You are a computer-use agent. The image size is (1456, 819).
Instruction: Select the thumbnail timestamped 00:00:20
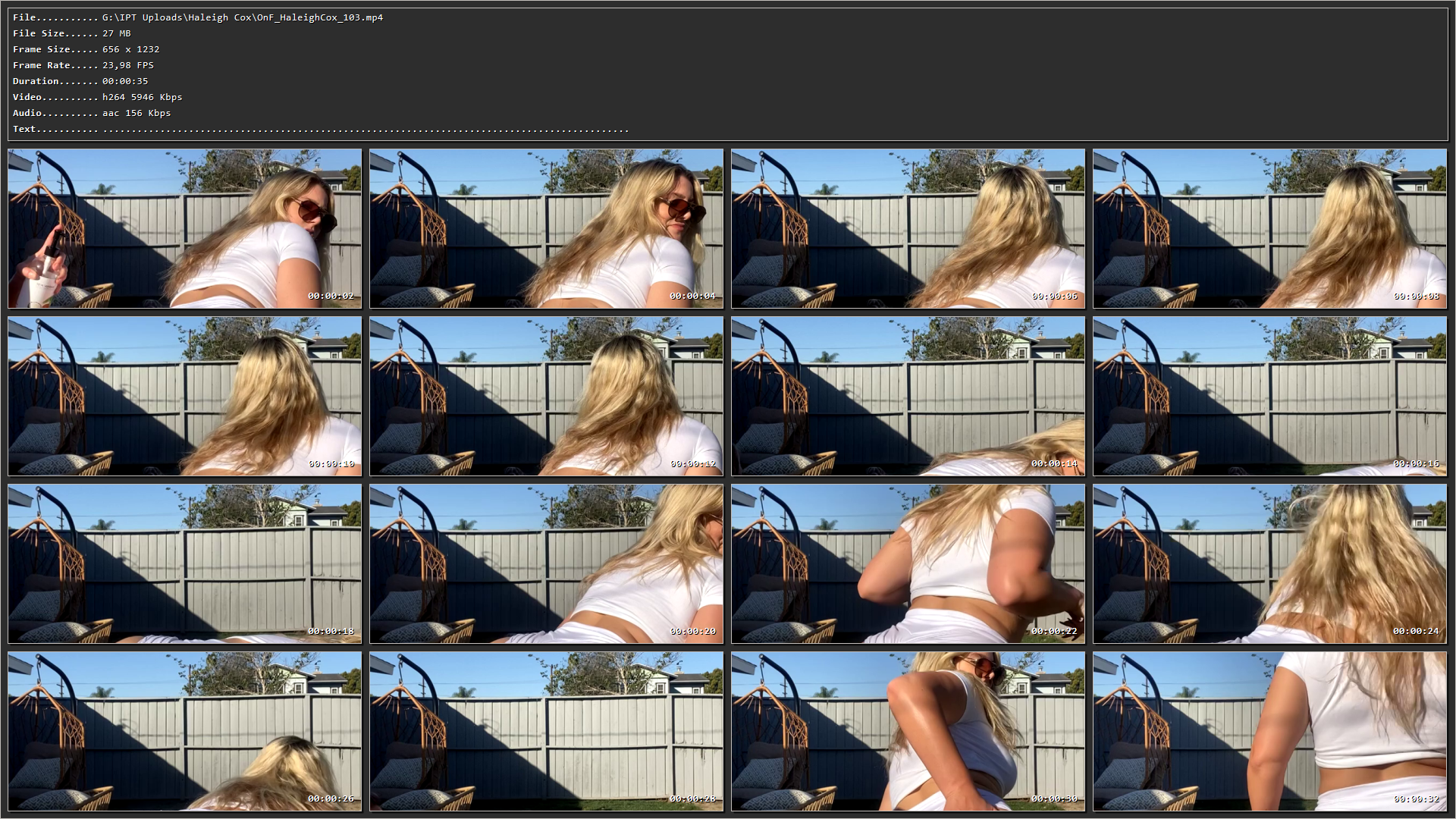click(x=547, y=563)
